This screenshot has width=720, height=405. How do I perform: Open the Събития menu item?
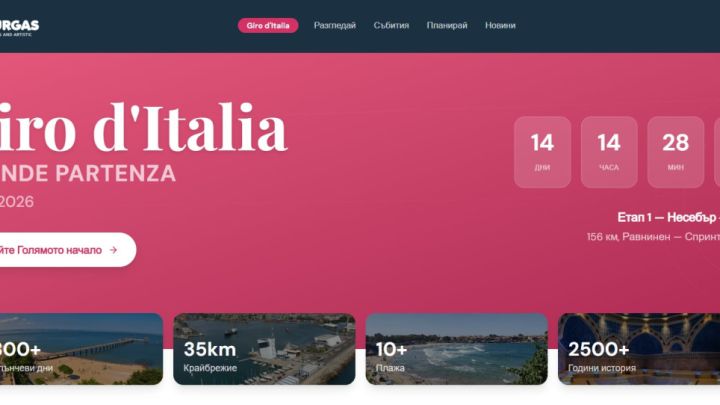(x=391, y=26)
